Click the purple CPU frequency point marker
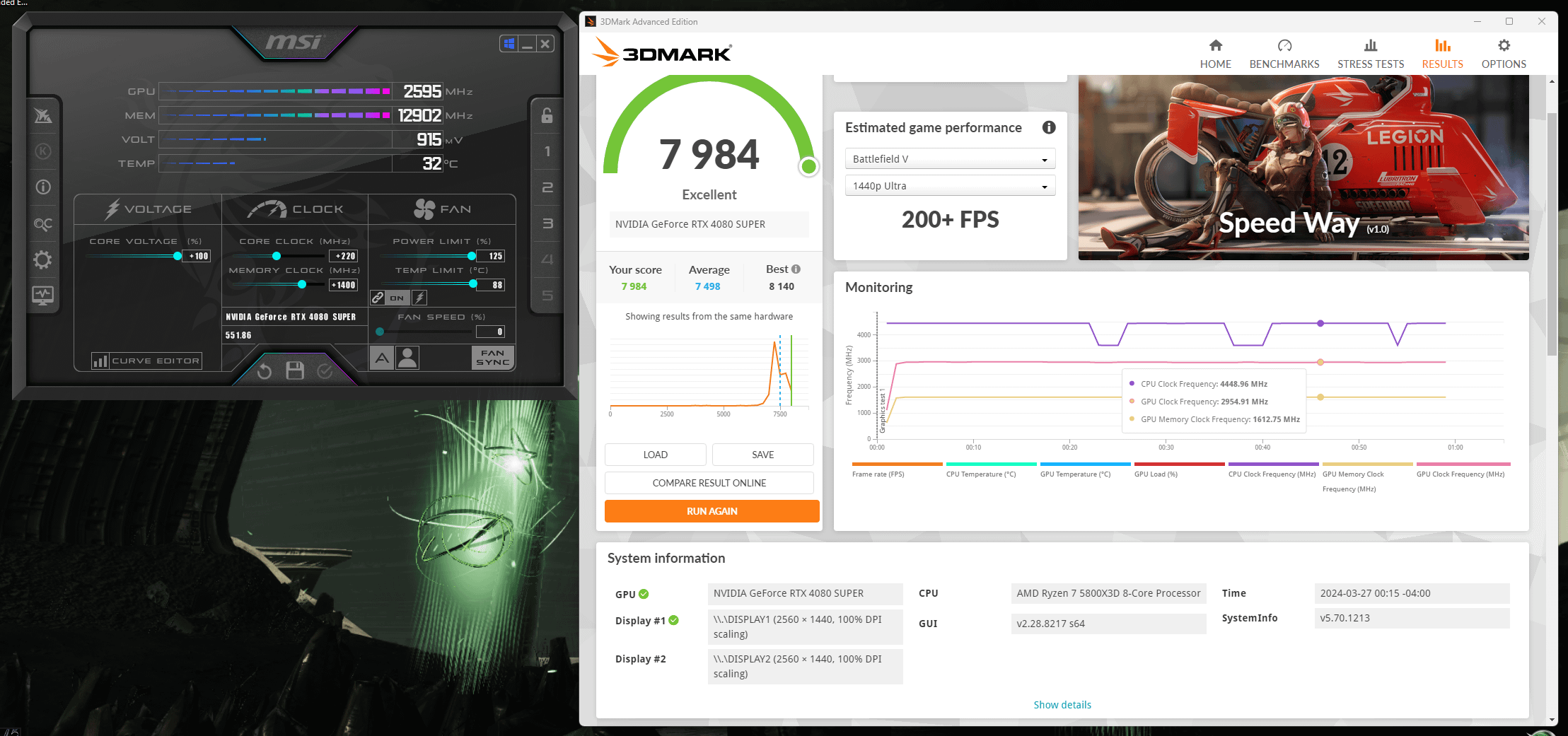1568x736 pixels. point(1320,323)
